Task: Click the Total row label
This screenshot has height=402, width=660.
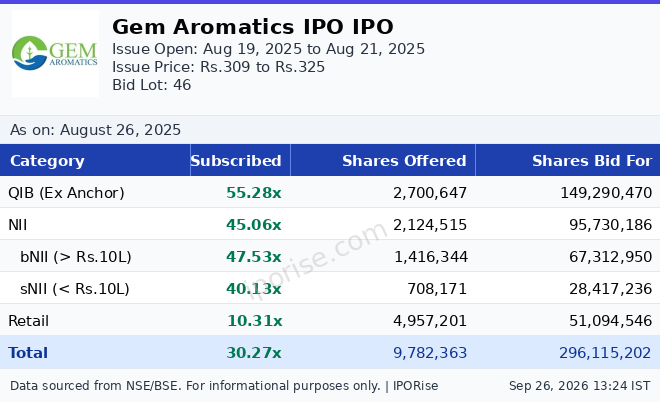Action: pos(28,353)
